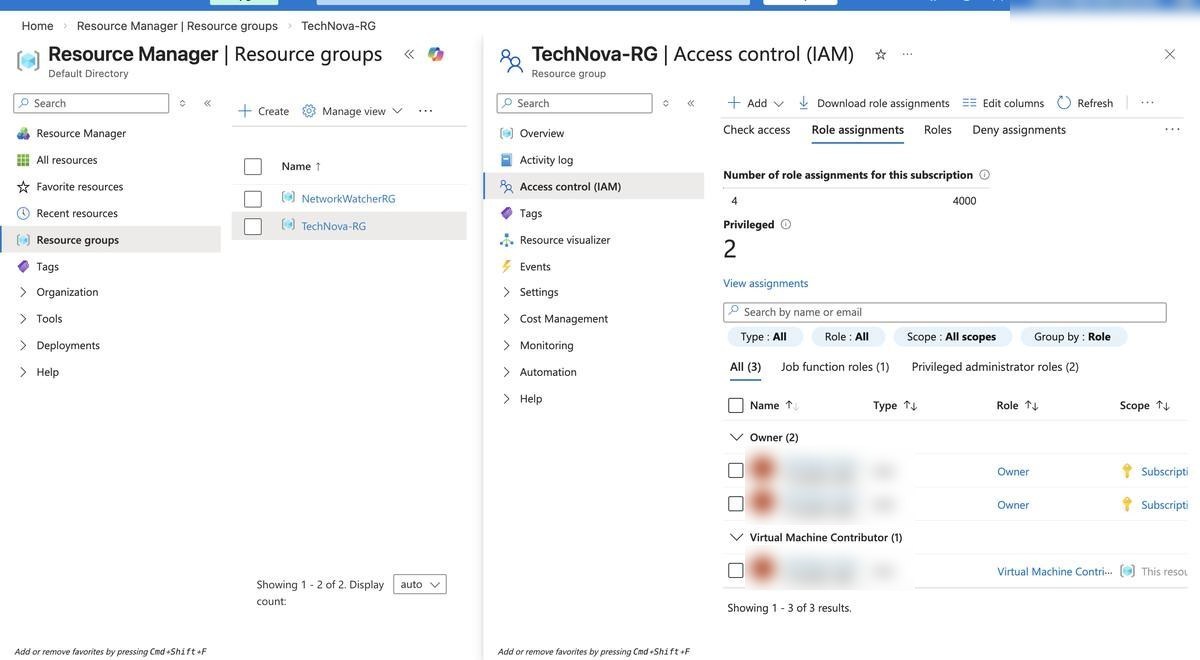The width and height of the screenshot is (1200, 660).
Task: Expand Tools in left sidebar
Action: (x=23, y=319)
